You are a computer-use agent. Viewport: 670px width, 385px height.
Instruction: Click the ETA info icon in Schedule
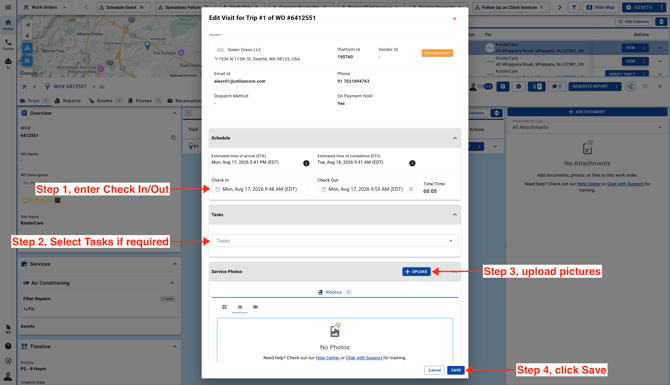tap(306, 163)
